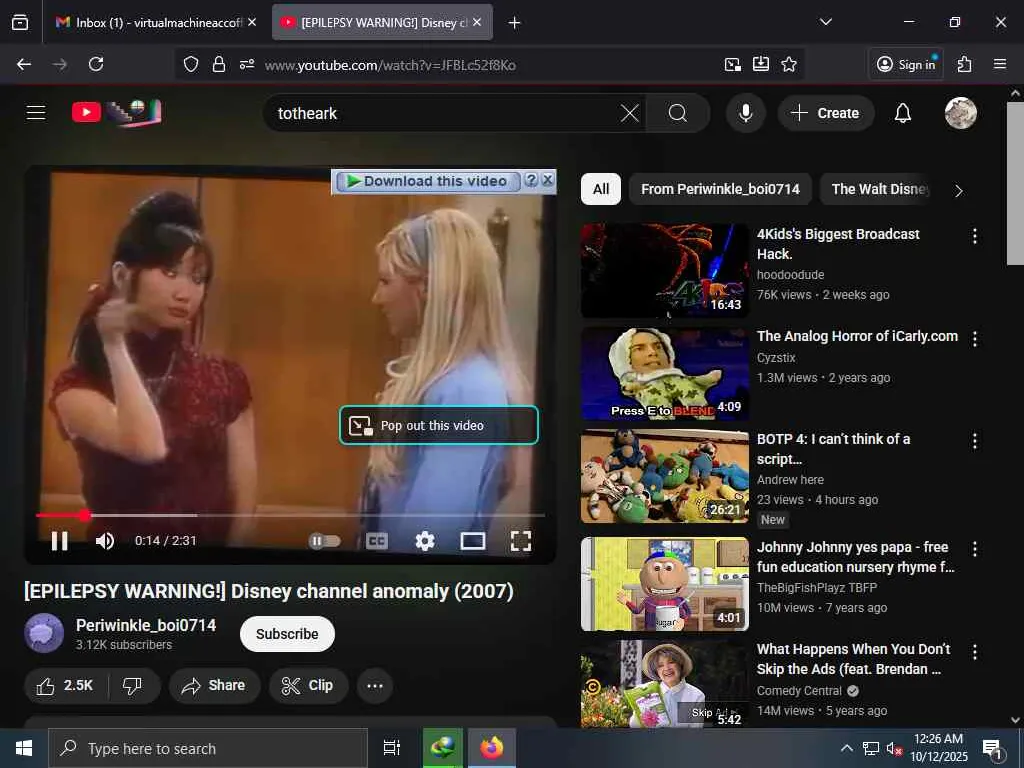The width and height of the screenshot is (1024, 768).
Task: Click the Firefox Sign in button
Action: 906,64
